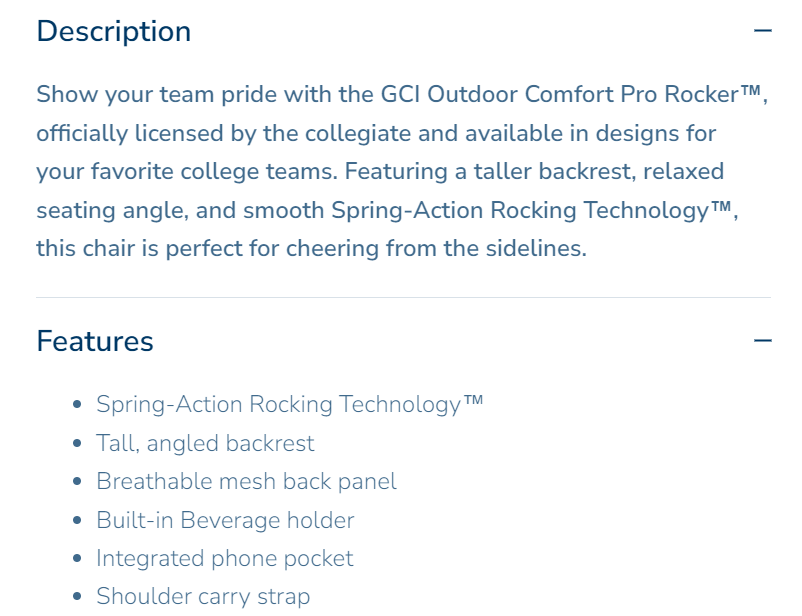Click the bullet beside Shoulder carry strap
802x616 pixels.
(78, 598)
